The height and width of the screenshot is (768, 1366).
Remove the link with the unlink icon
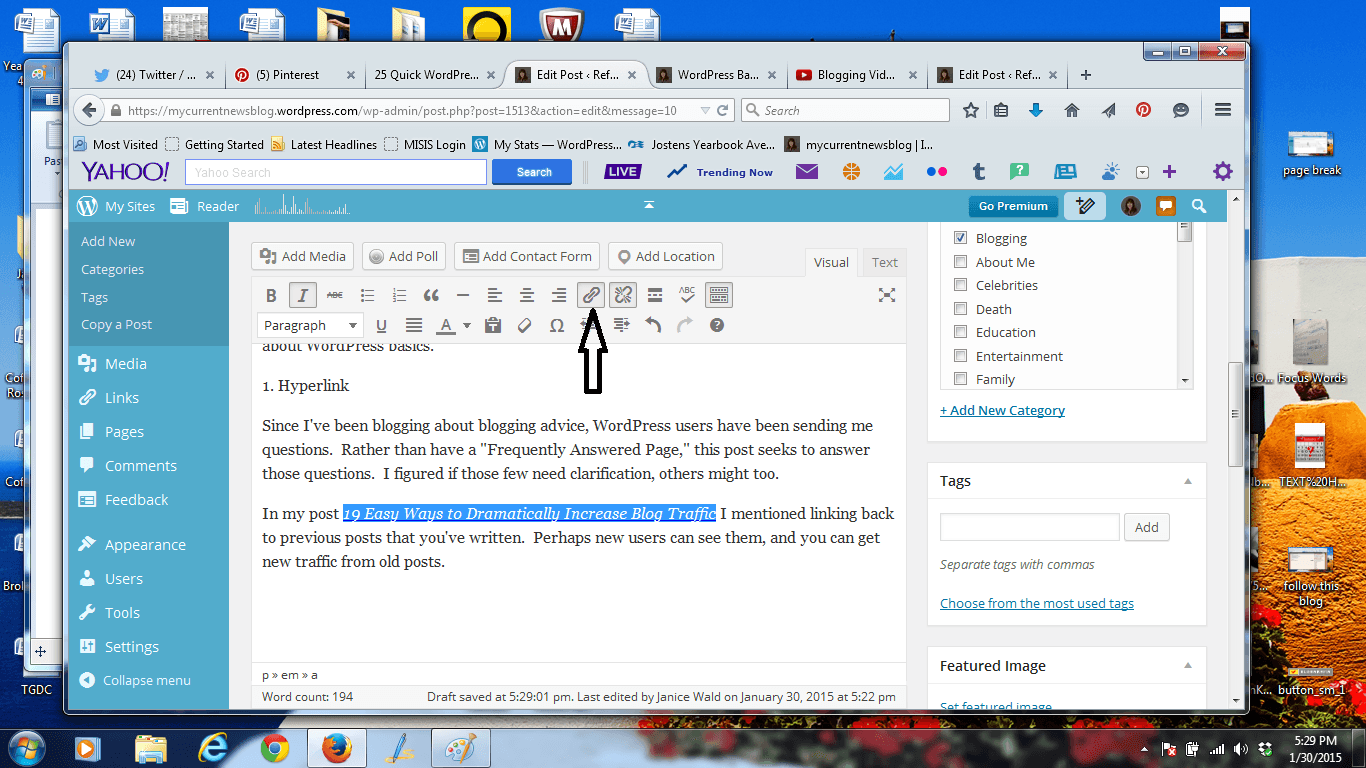click(623, 294)
